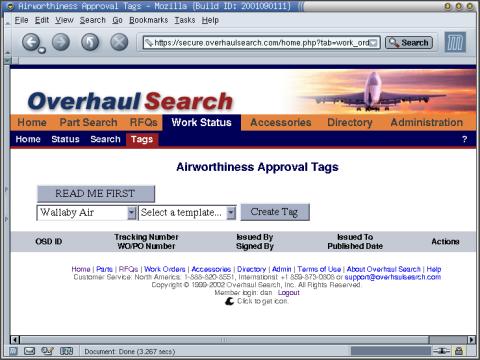This screenshot has width=480, height=360.
Task: Click the horizontal scrollbar thumb
Action: (x=224, y=340)
